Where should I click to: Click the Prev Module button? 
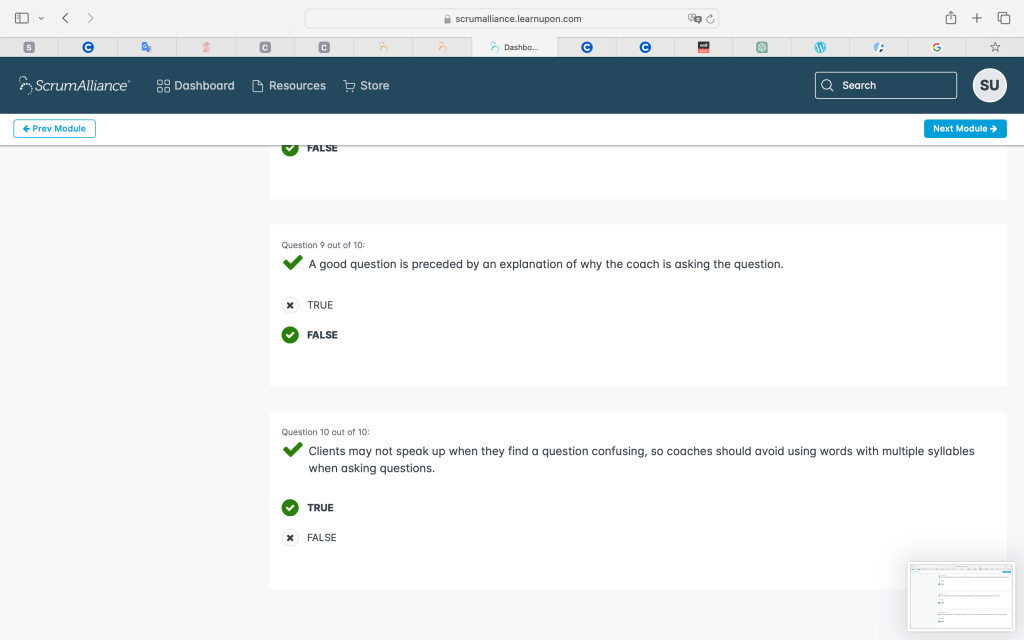click(55, 129)
